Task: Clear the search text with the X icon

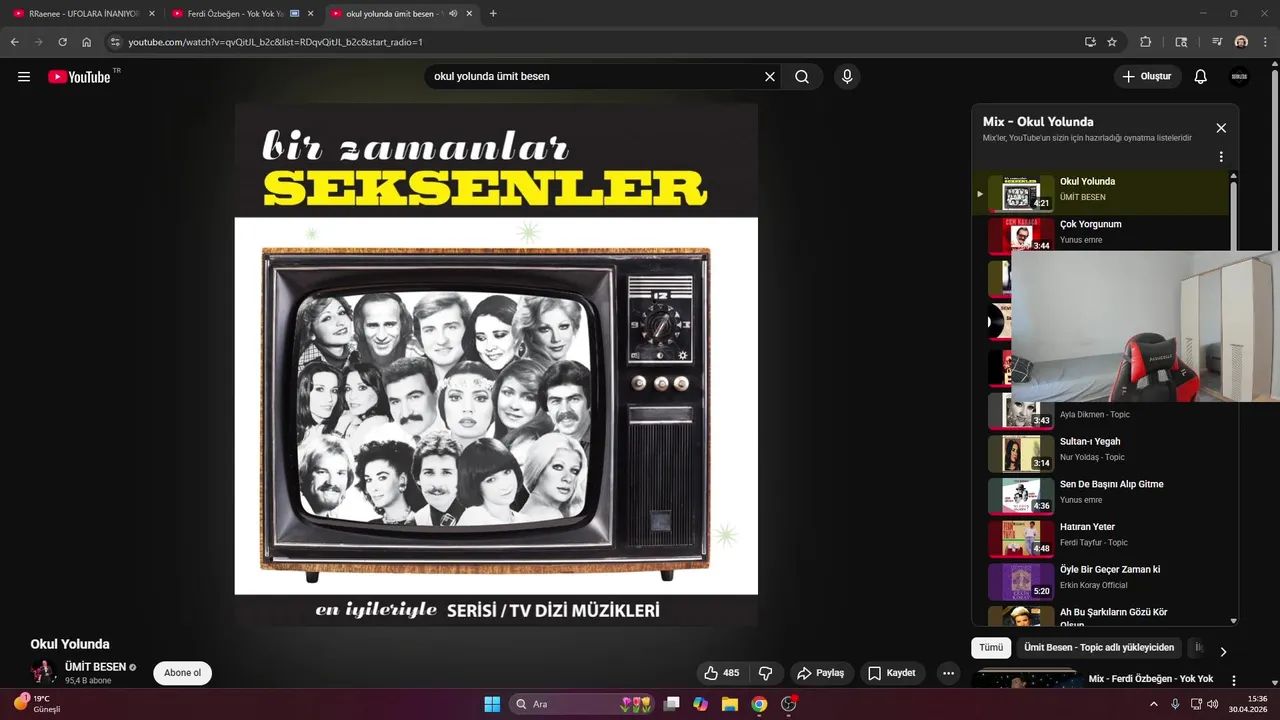Action: (770, 77)
